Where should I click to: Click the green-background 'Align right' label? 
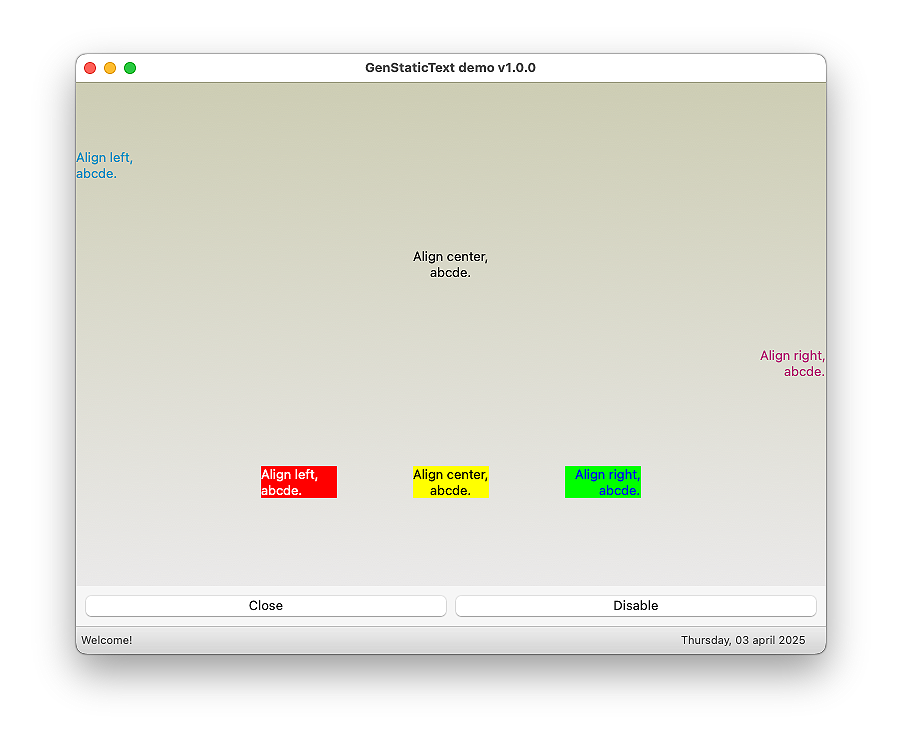[x=602, y=482]
